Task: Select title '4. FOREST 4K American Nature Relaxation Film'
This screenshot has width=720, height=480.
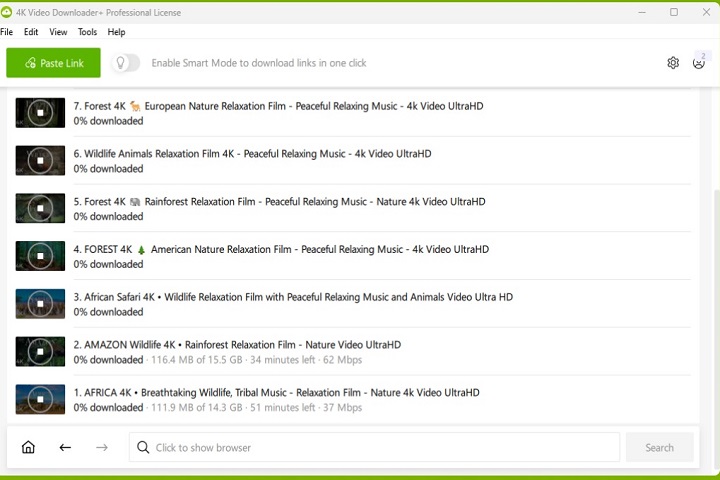Action: click(x=281, y=249)
